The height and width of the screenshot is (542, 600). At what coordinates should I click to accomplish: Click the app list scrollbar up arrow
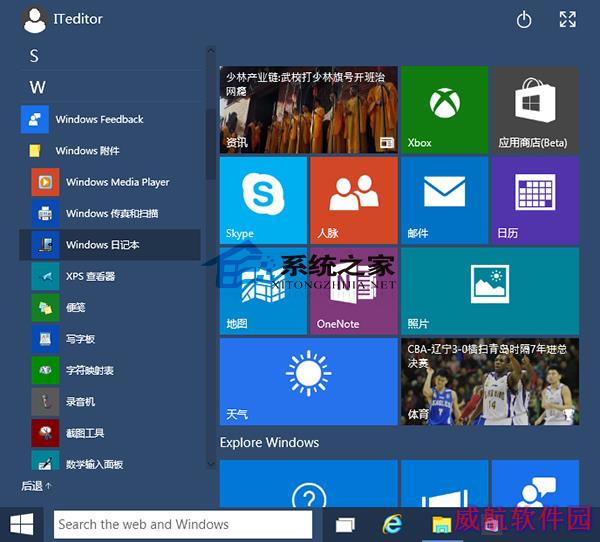pyautogui.click(x=211, y=50)
